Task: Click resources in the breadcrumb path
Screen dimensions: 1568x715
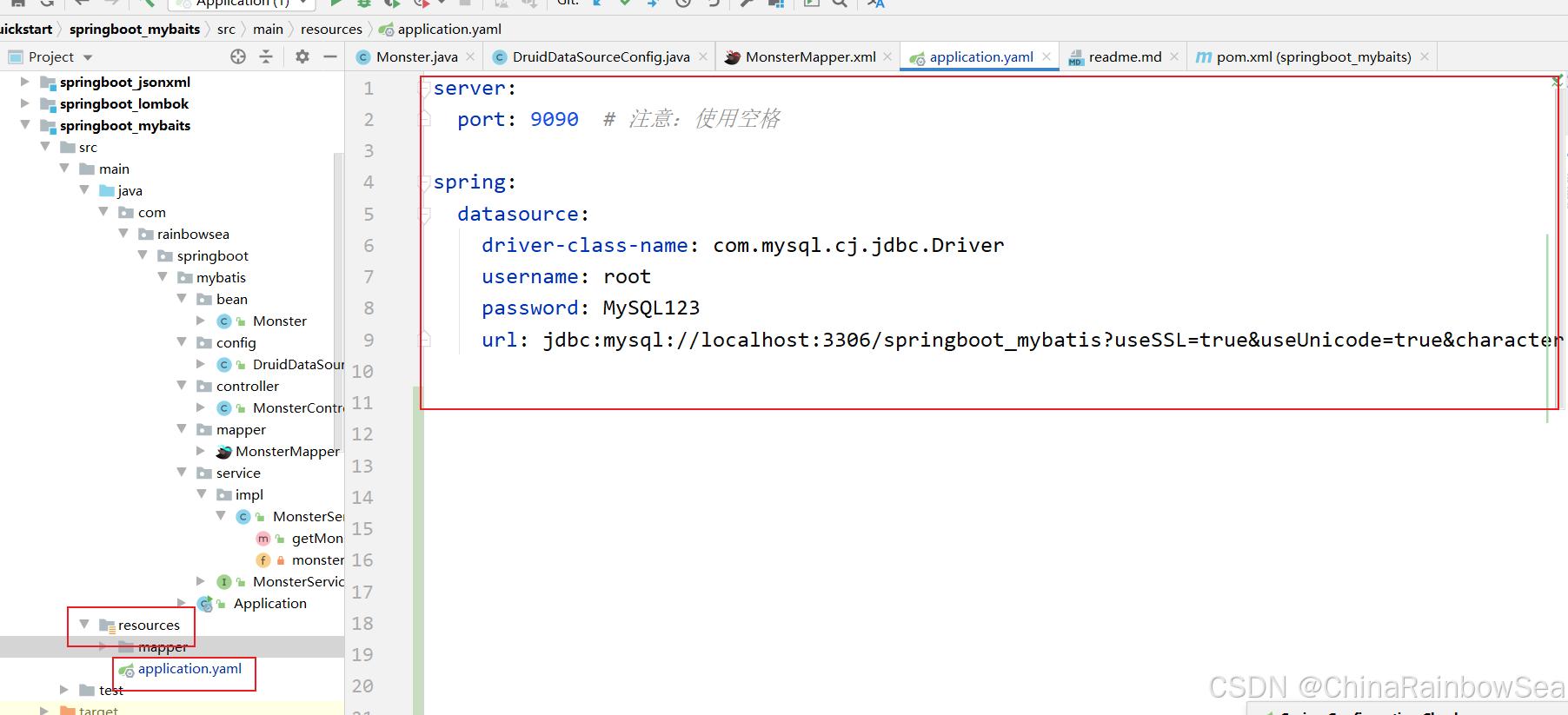Action: (331, 30)
